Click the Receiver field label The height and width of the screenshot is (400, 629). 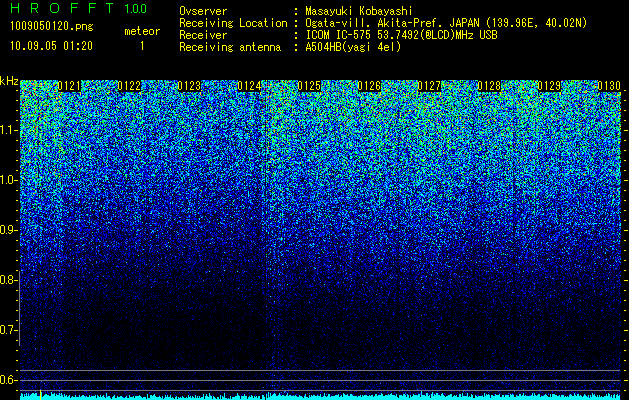point(203,35)
